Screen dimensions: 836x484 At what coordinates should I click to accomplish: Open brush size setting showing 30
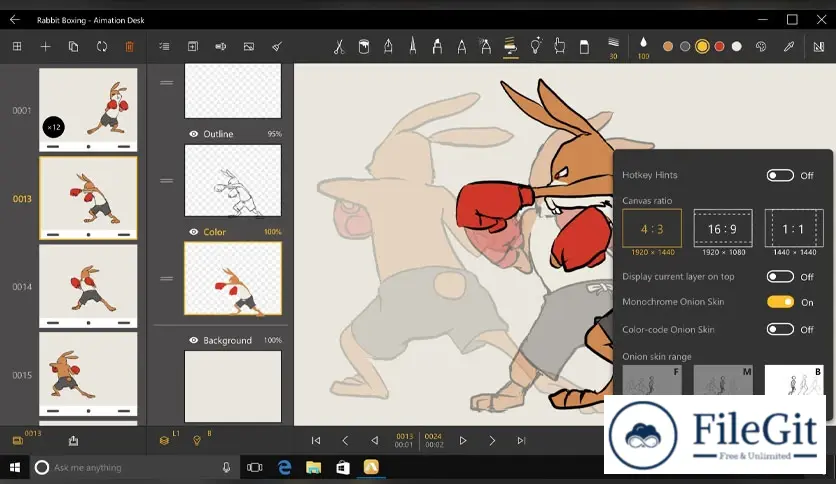click(x=613, y=47)
